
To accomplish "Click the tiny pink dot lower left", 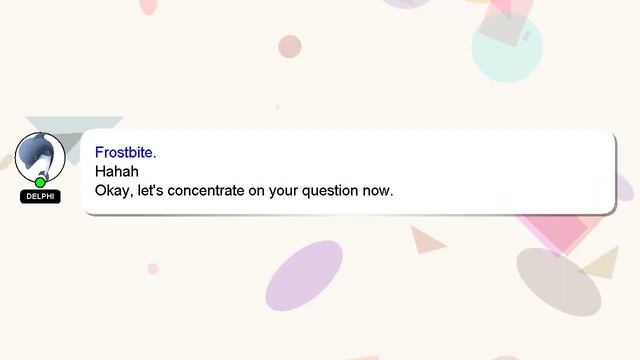I will (153, 269).
